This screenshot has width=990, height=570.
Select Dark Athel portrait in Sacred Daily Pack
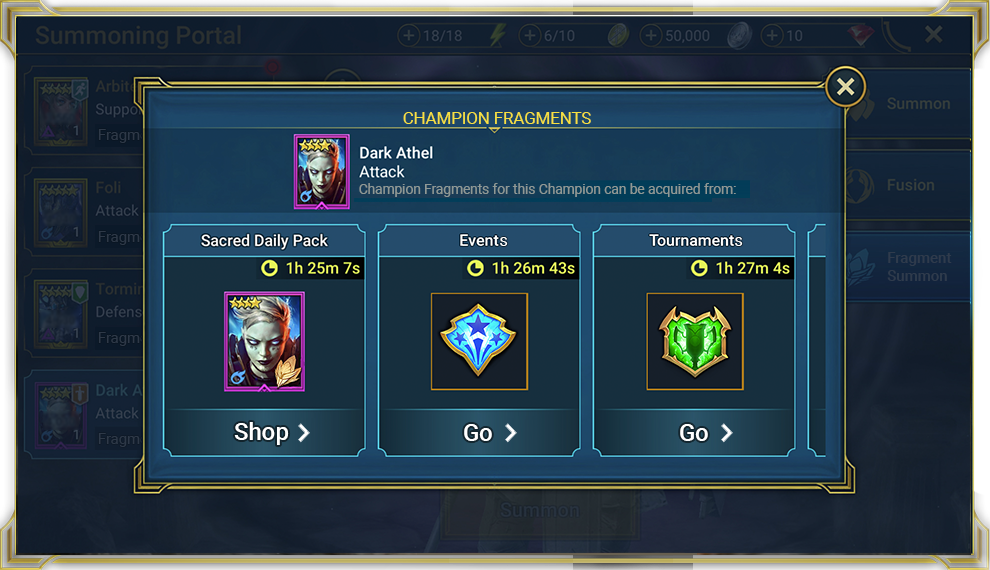[265, 341]
